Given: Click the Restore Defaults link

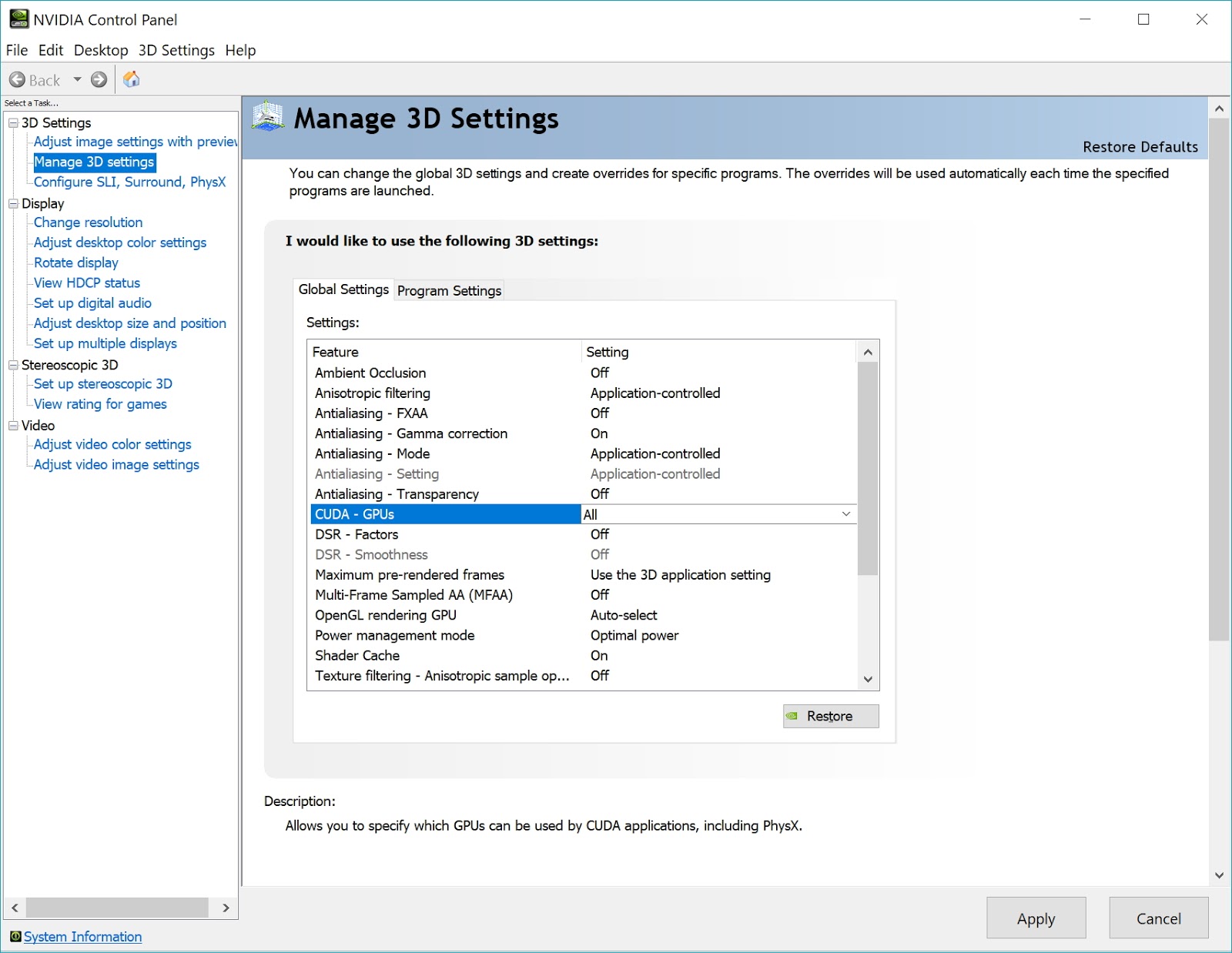Looking at the screenshot, I should [1140, 147].
